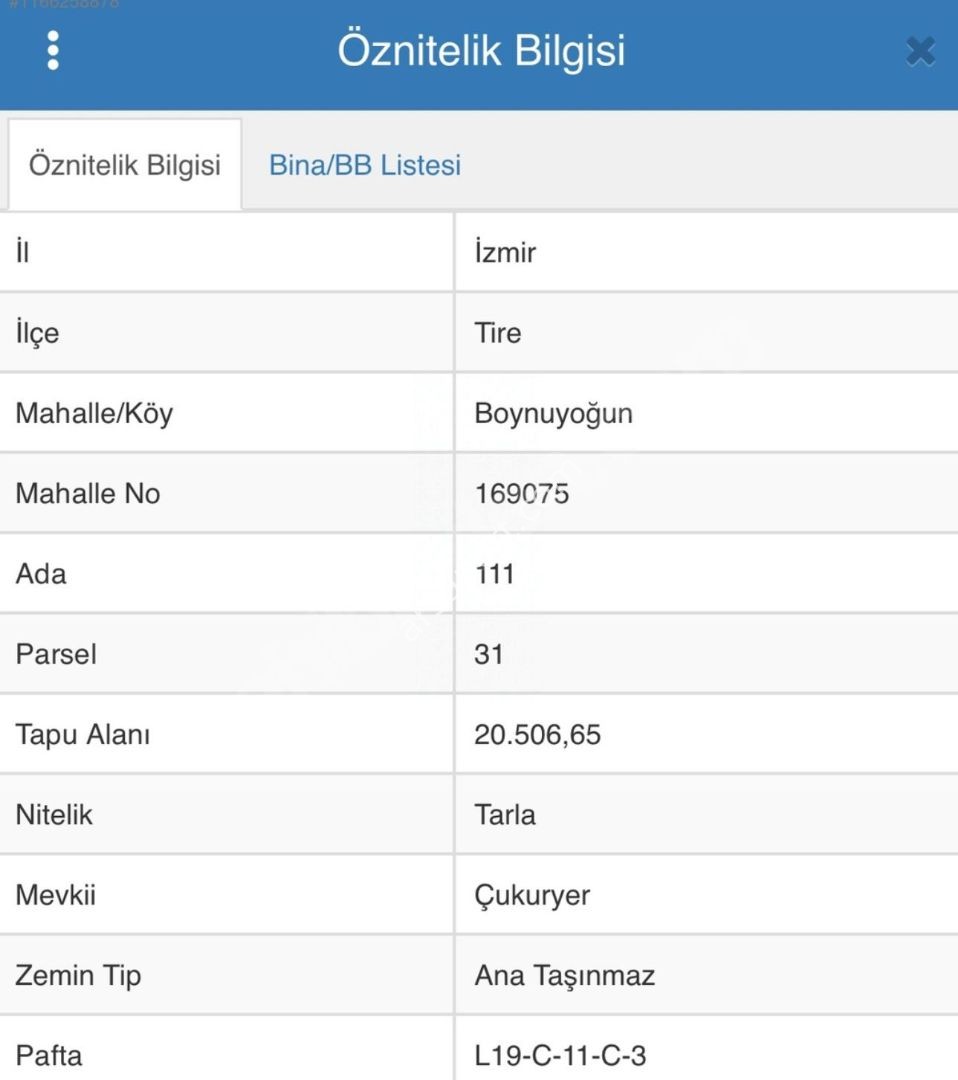Screen dimensions: 958x1080
Task: Select the Mevkii value Çukuryer
Action: point(532,895)
